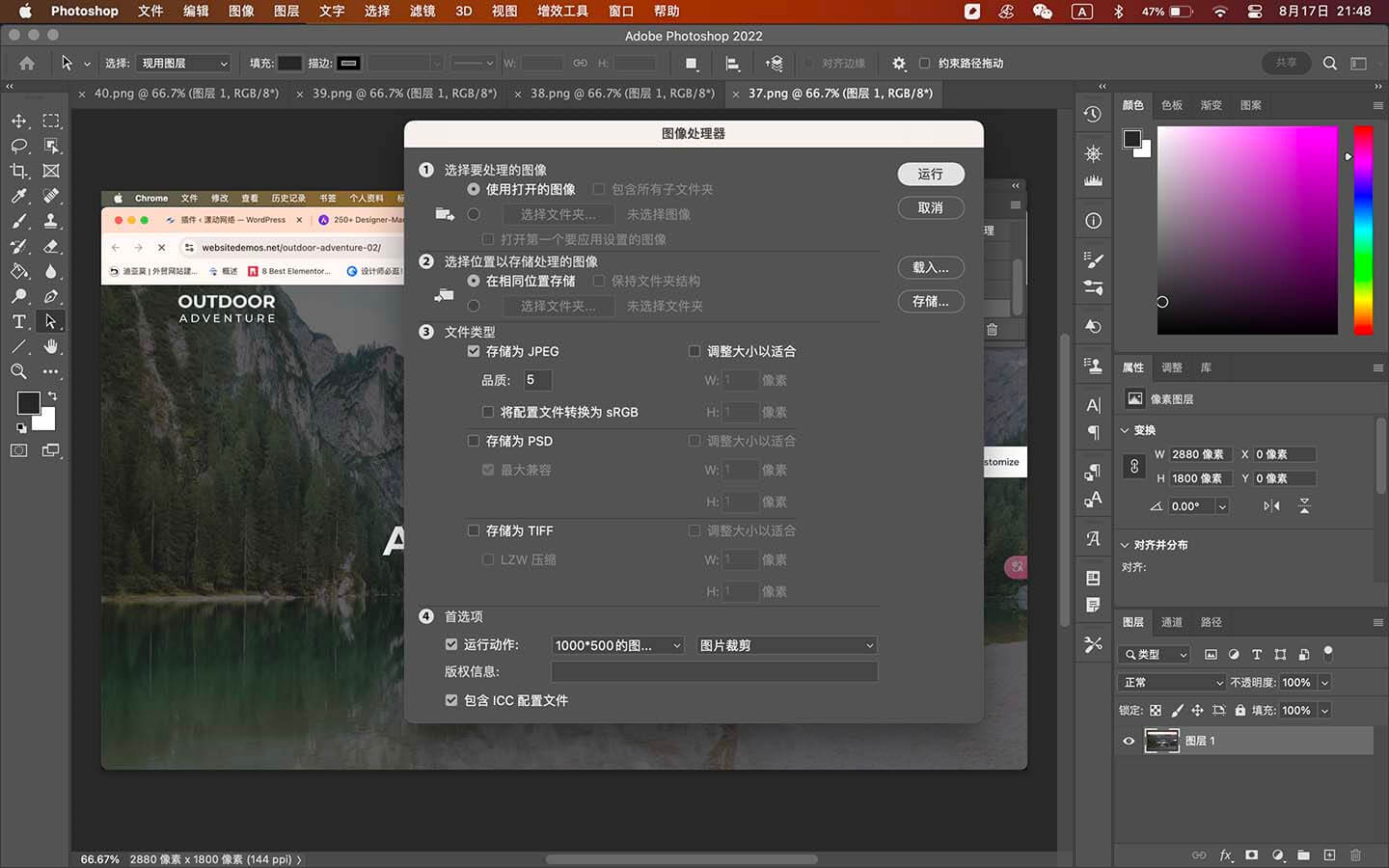
Task: Open action set dropdown 1000*500的图
Action: pyautogui.click(x=618, y=645)
